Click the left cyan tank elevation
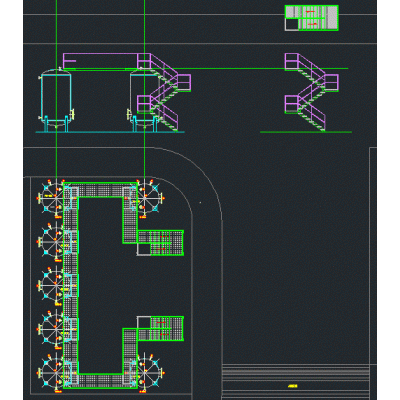The width and height of the screenshot is (400, 400). click(x=56, y=100)
